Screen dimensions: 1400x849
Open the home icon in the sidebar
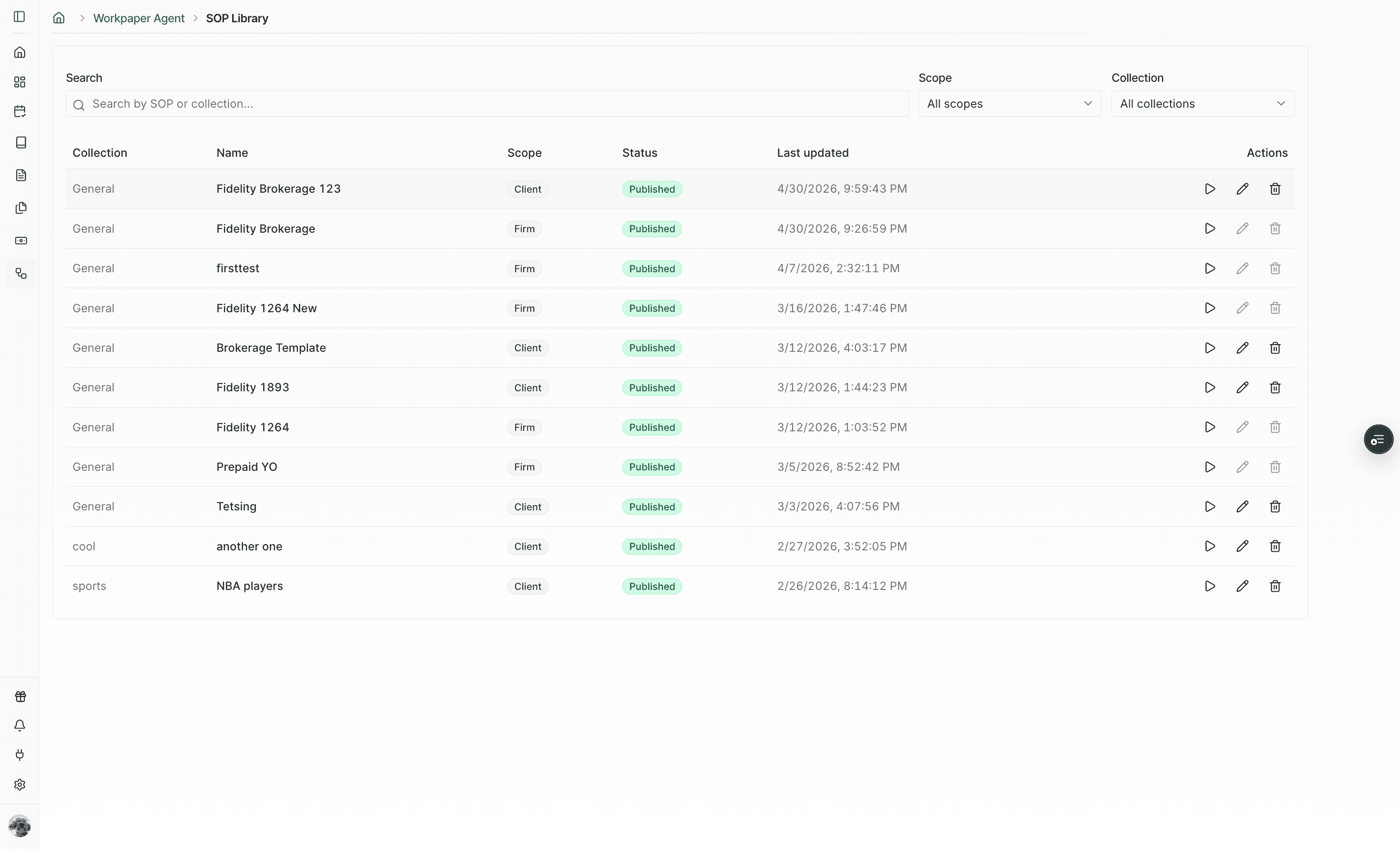click(20, 52)
